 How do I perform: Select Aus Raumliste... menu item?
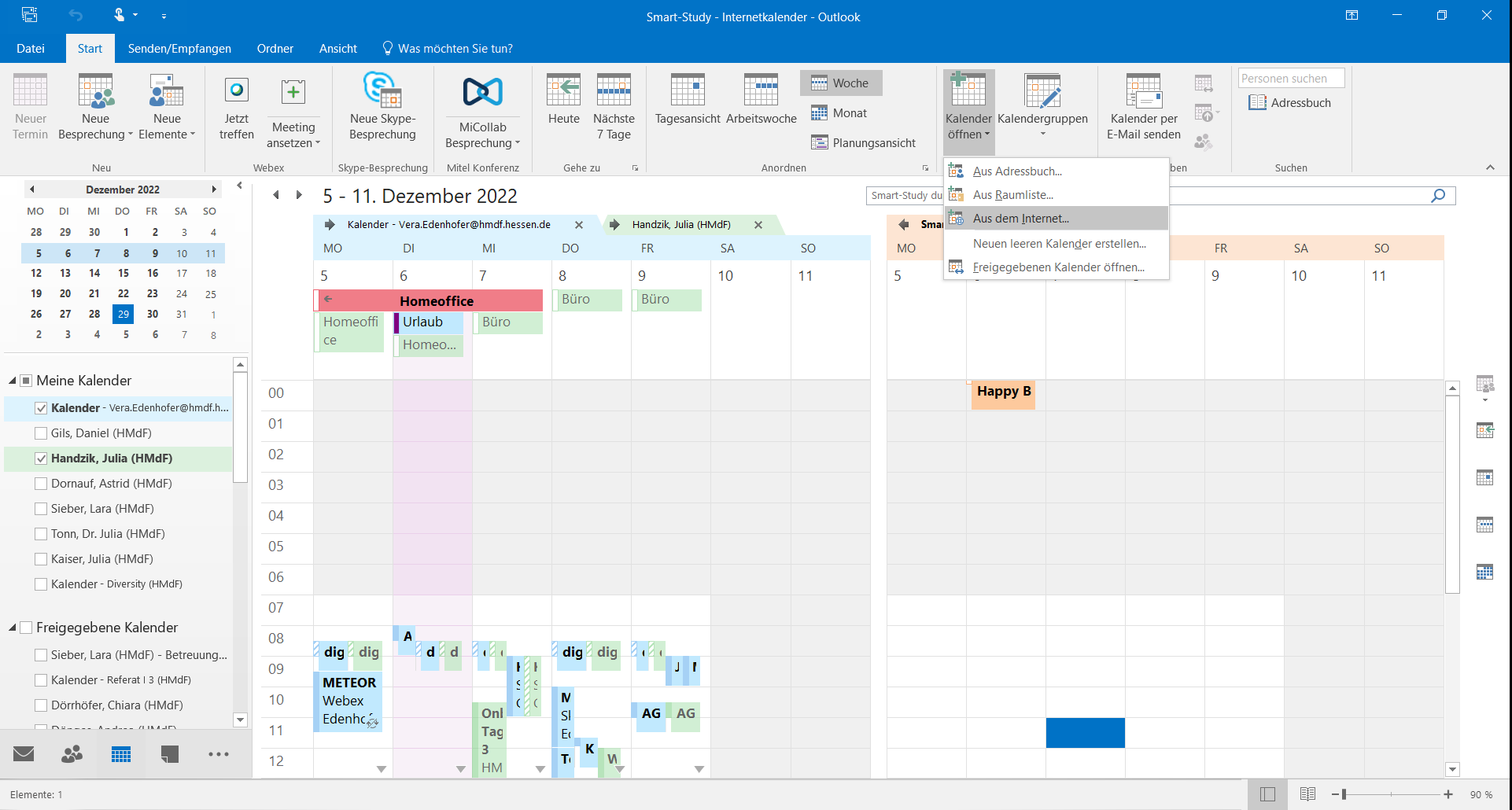tap(1057, 195)
